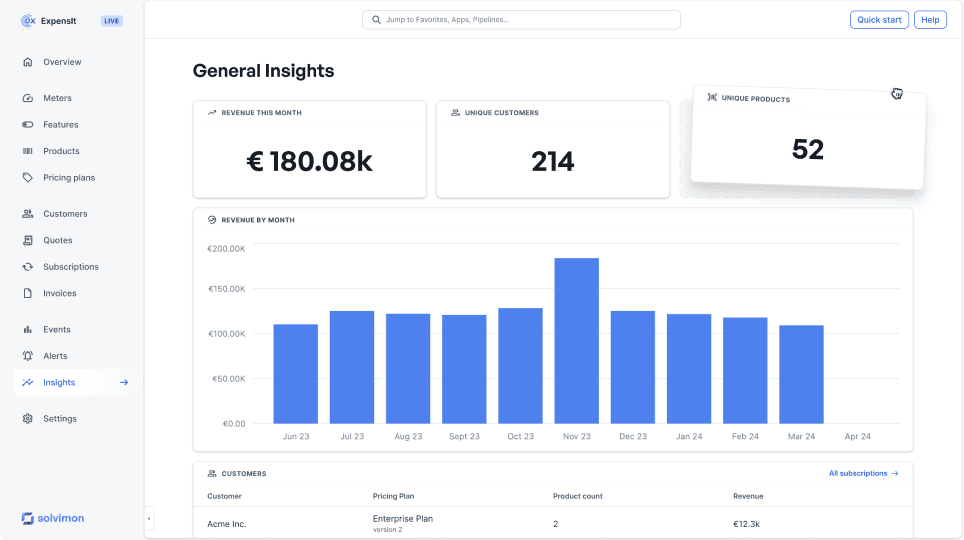Open the Quotes document icon

pos(28,240)
